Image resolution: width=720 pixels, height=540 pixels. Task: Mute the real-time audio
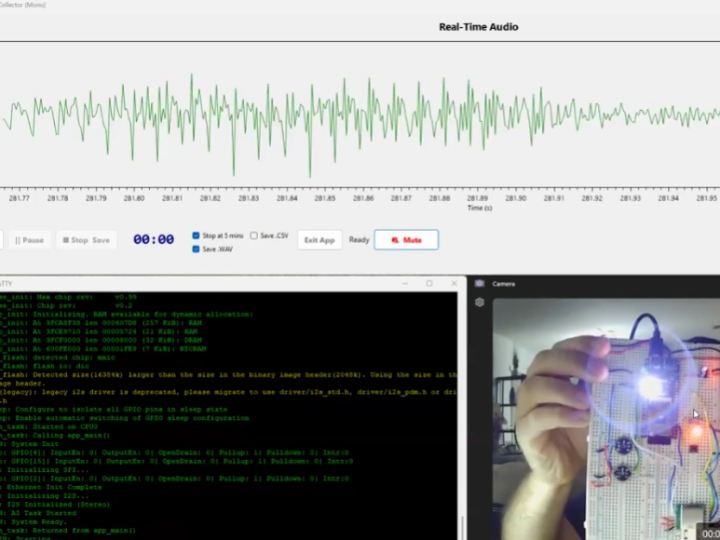pyautogui.click(x=406, y=240)
